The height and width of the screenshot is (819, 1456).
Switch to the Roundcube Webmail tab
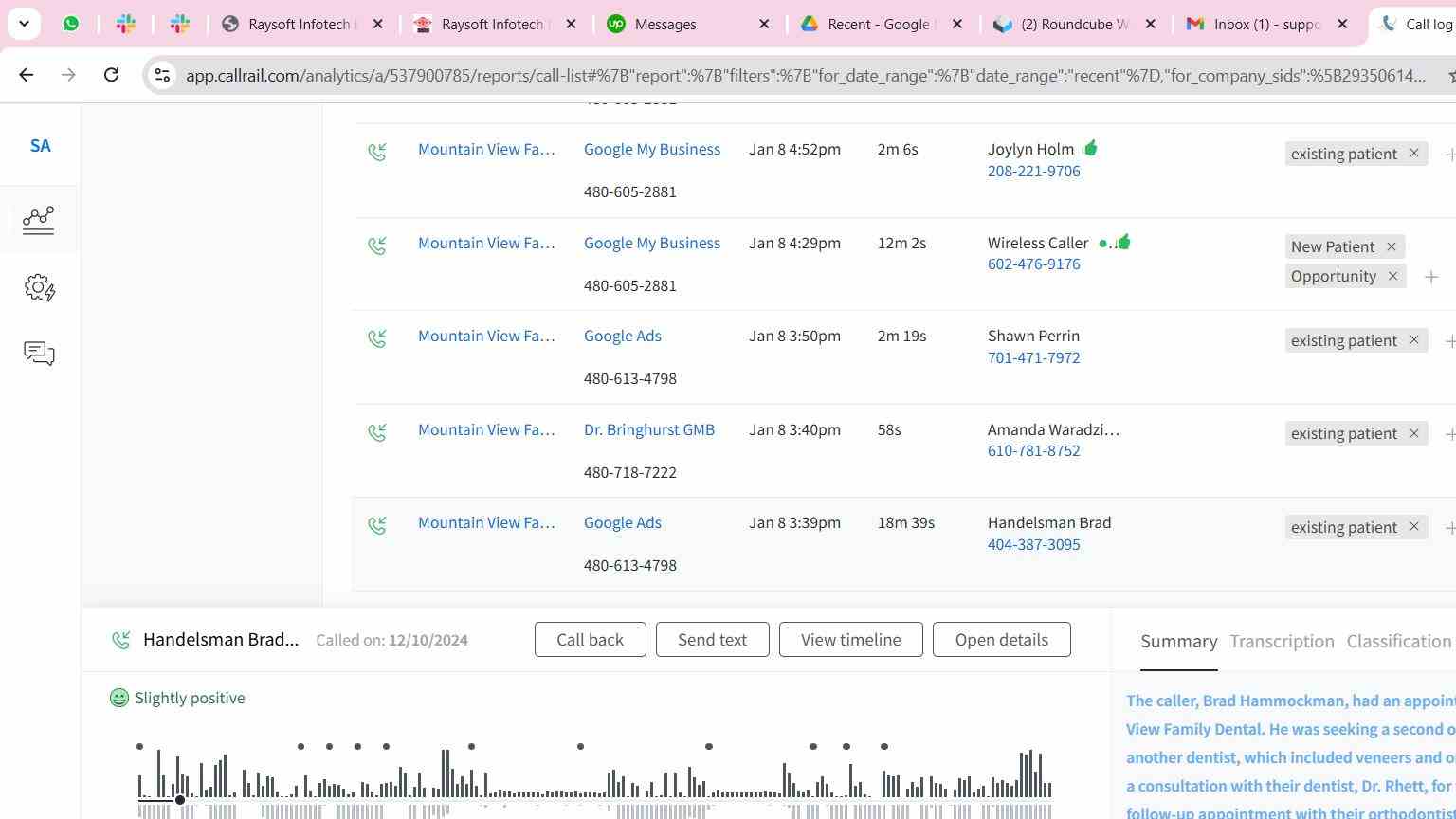point(1075,24)
